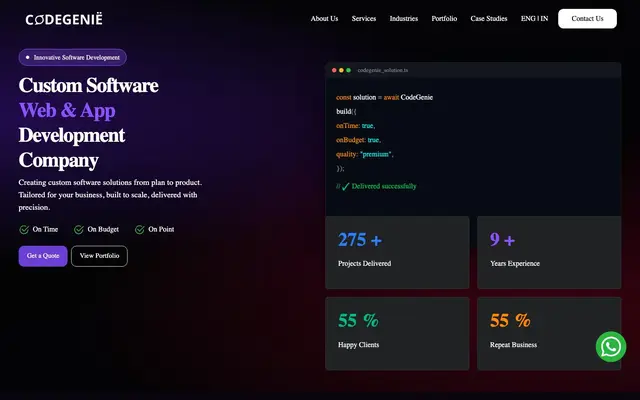This screenshot has height=400, width=640.
Task: Open the About Us menu
Action: 324,19
